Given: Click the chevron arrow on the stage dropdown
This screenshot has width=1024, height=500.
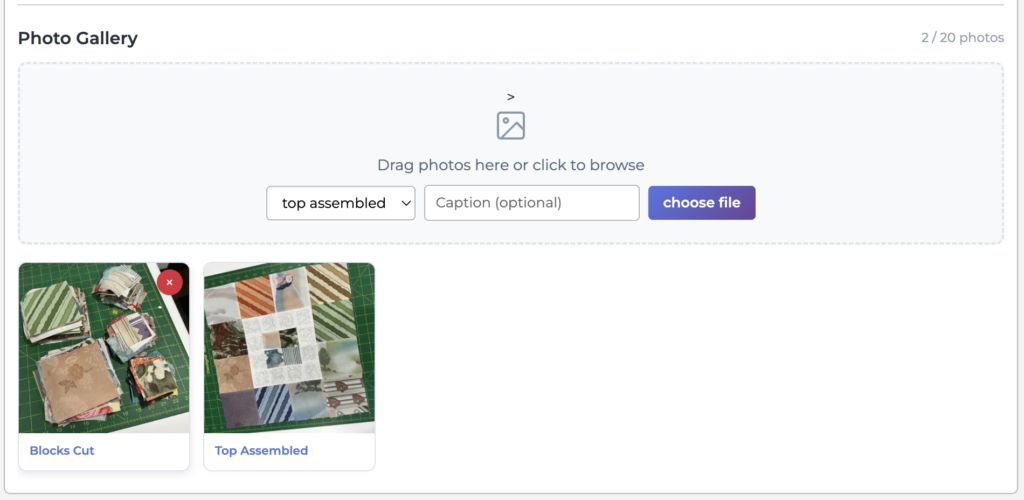Looking at the screenshot, I should pos(405,203).
